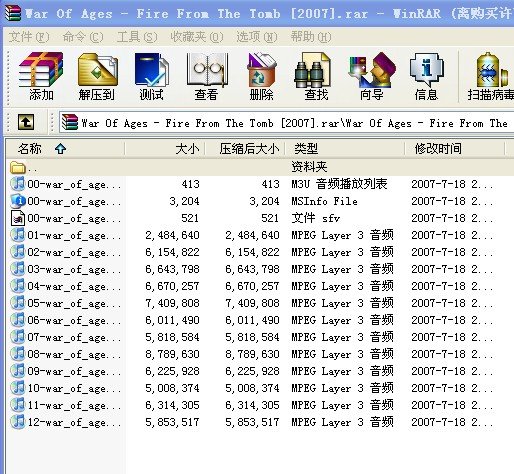Click the MSInfo file icon
The image size is (514, 474).
click(x=18, y=201)
